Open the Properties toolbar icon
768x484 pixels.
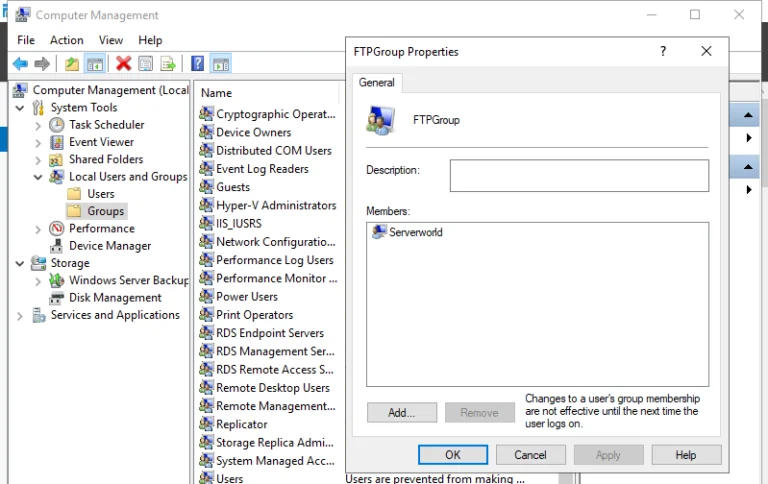(x=145, y=64)
